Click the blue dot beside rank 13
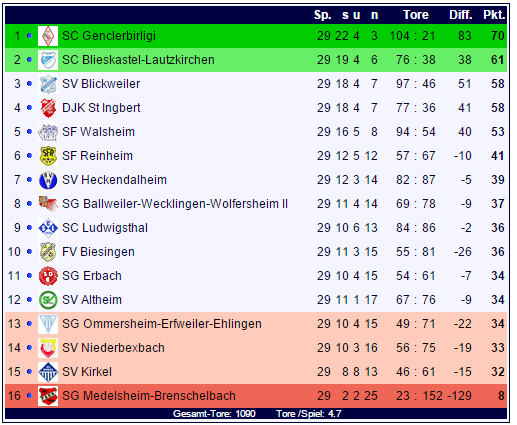Viewport: 517px width, 425px height. pyautogui.click(x=29, y=324)
